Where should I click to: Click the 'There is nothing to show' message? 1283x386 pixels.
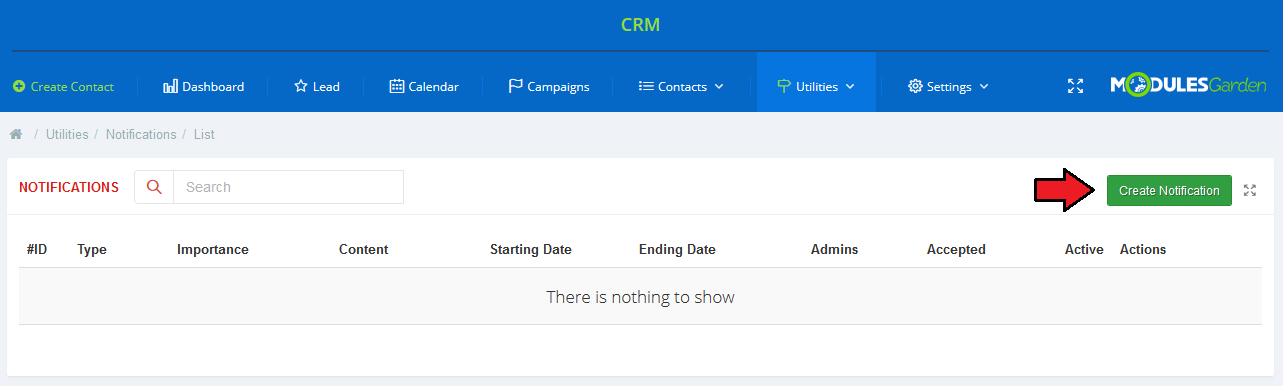(641, 297)
